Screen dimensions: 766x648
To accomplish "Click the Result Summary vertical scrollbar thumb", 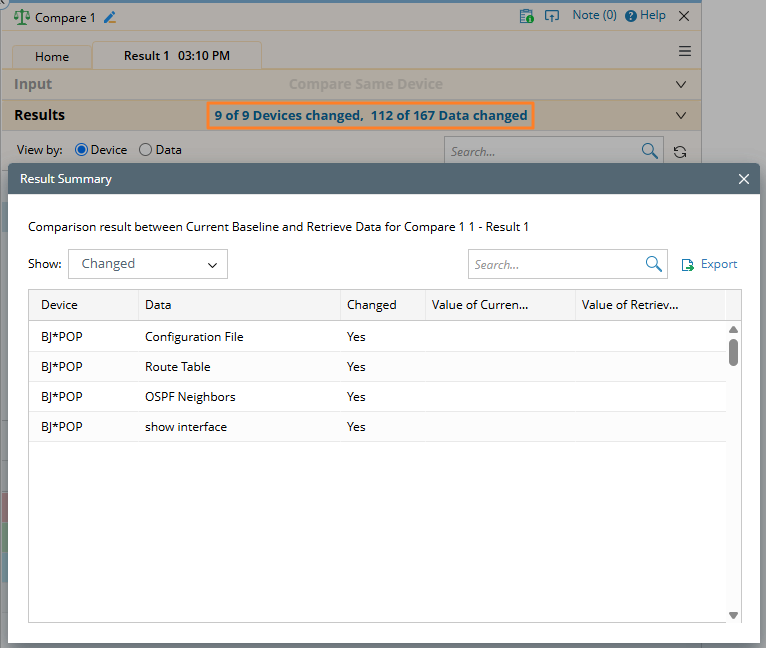I will [733, 352].
